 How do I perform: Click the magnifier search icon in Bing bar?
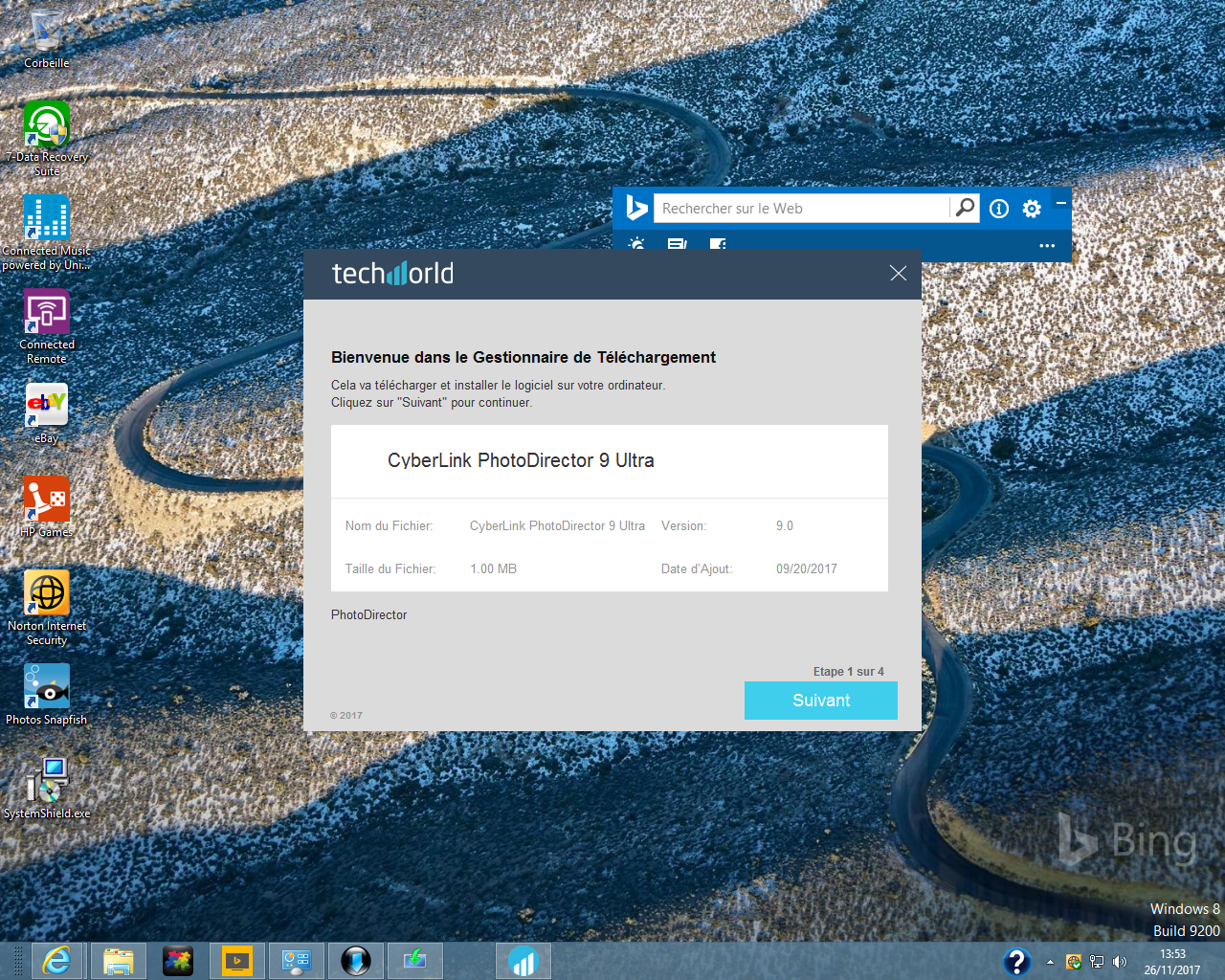coord(965,208)
